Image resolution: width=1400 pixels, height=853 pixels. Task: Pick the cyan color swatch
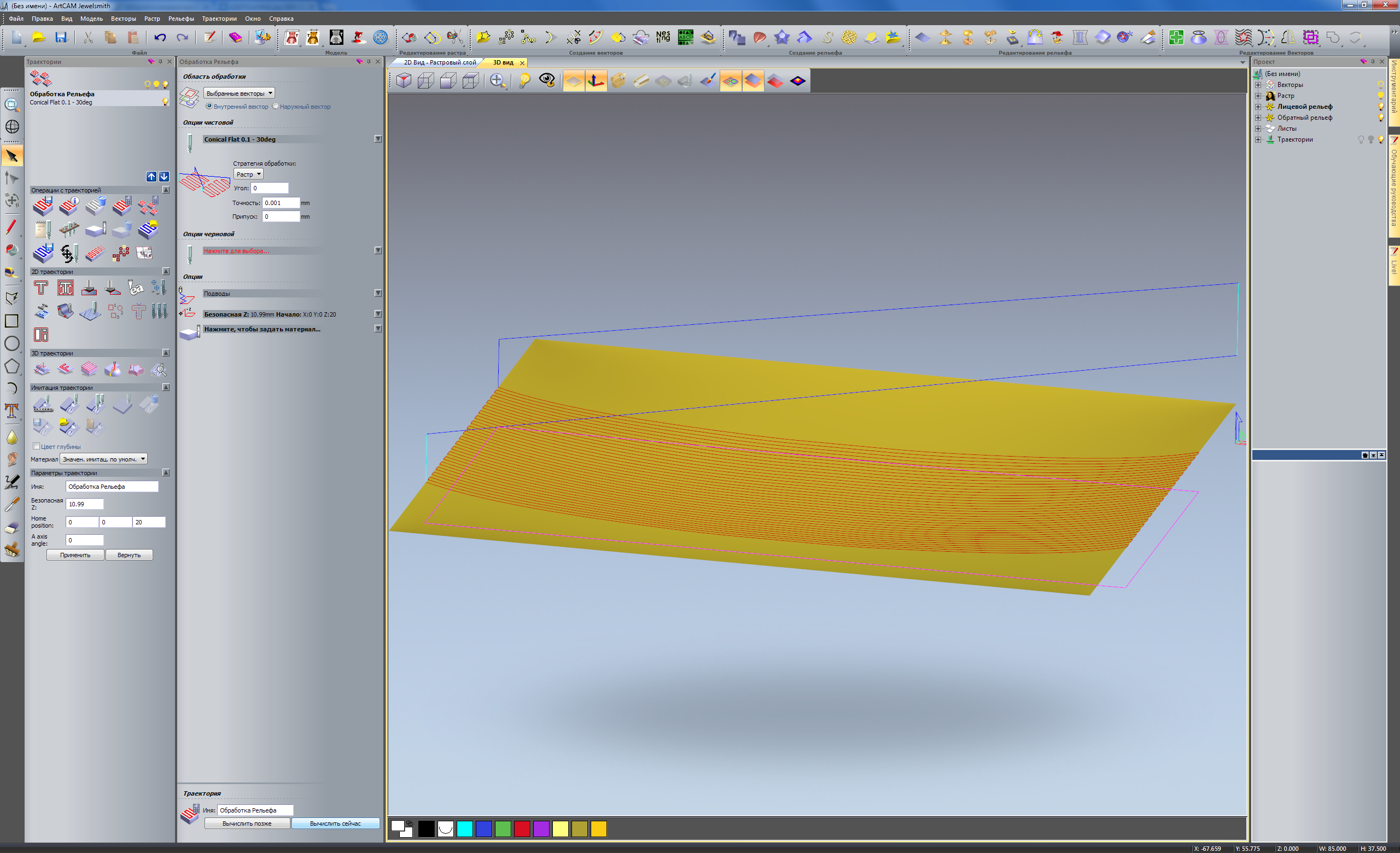click(464, 828)
